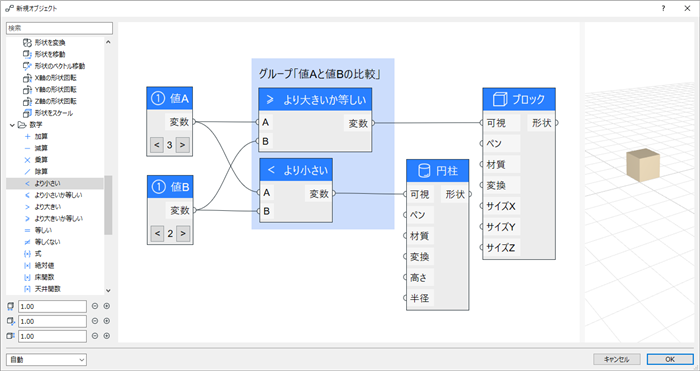Select Y軸の形状回転 icon
The width and height of the screenshot is (700, 371).
pos(27,90)
